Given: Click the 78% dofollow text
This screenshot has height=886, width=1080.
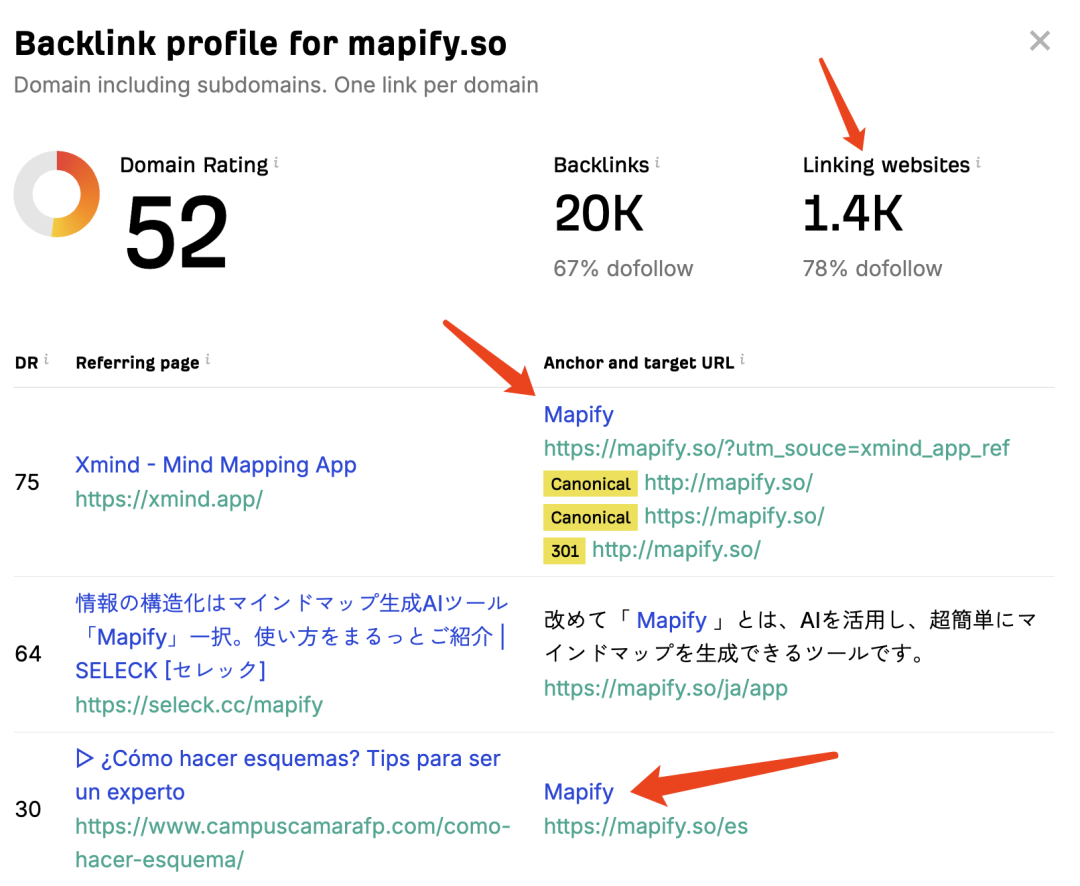Looking at the screenshot, I should click(872, 268).
